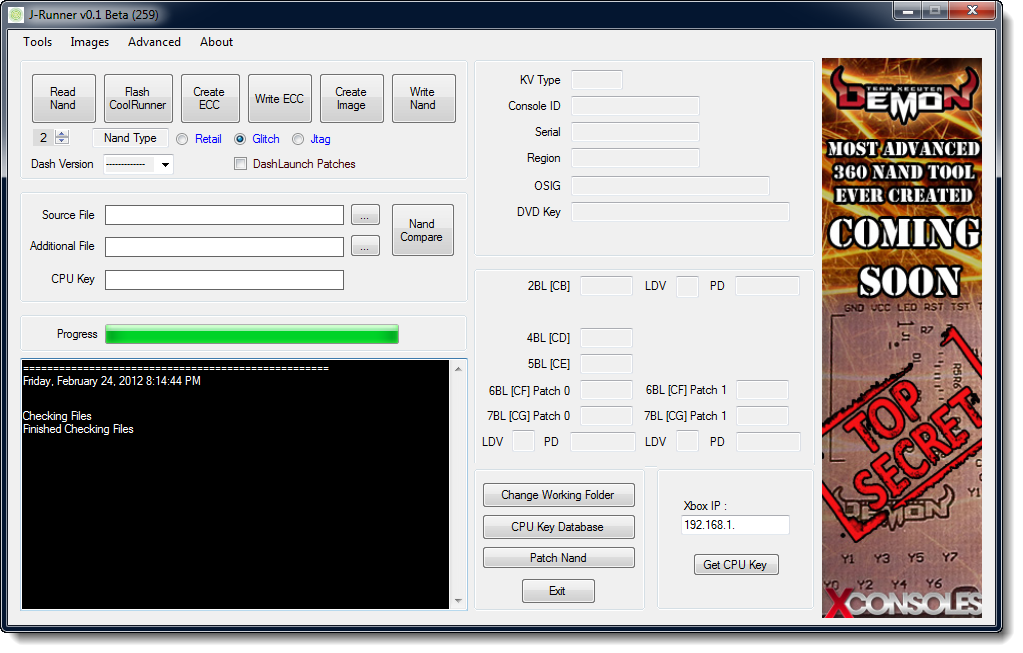The height and width of the screenshot is (653, 1023).
Task: Click the OSIG field
Action: (x=670, y=186)
